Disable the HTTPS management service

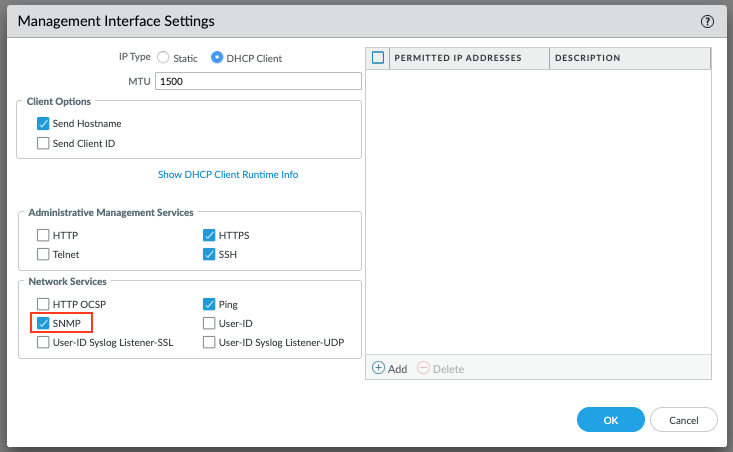point(209,236)
